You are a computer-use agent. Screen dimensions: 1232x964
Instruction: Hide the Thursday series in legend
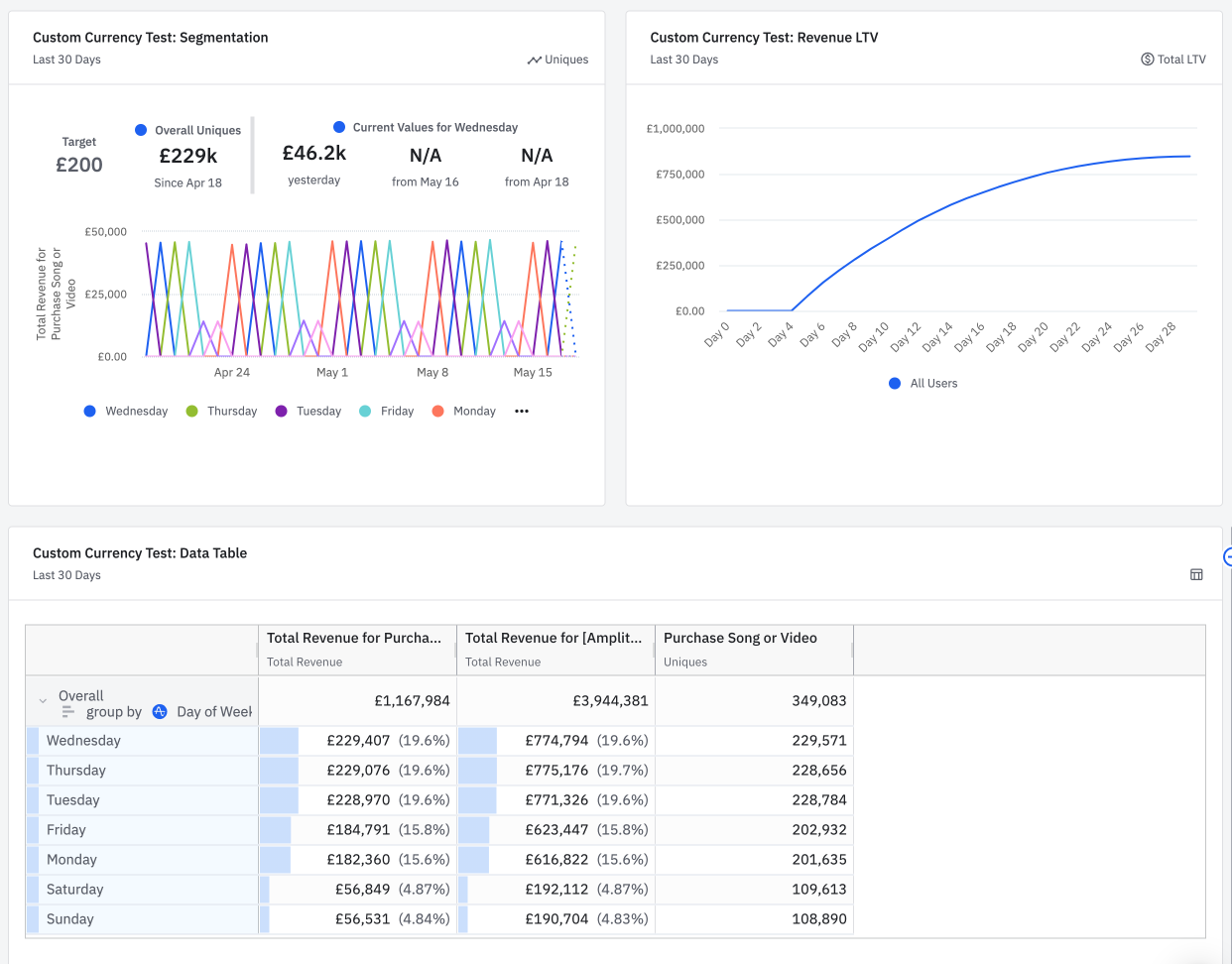pyautogui.click(x=221, y=412)
